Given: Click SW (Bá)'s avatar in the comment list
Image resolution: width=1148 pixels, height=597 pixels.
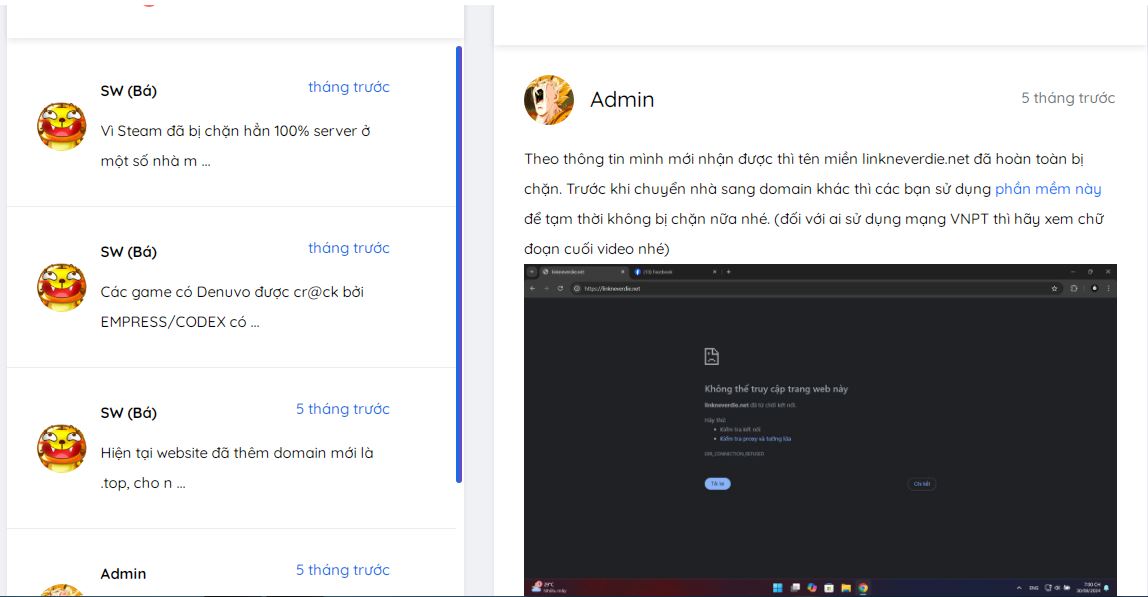Looking at the screenshot, I should 61,127.
